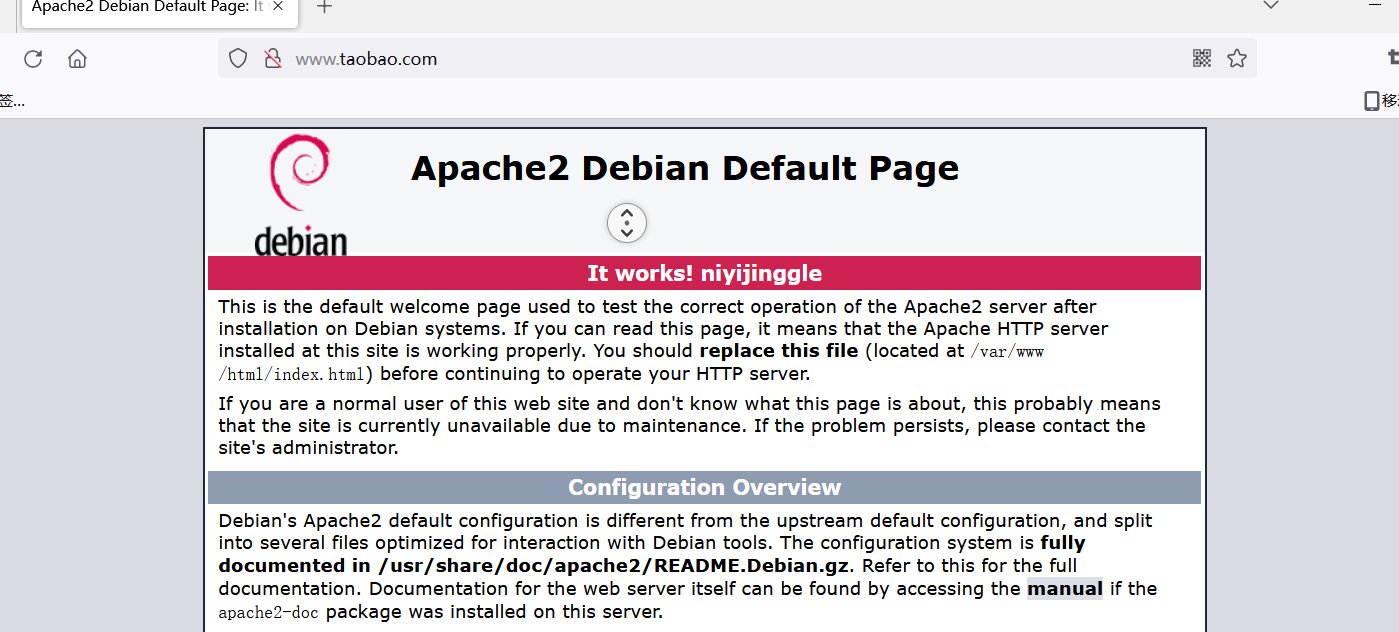Screen dimensions: 1399x632
Task: Click the apache2-doc package name
Action: point(268,612)
